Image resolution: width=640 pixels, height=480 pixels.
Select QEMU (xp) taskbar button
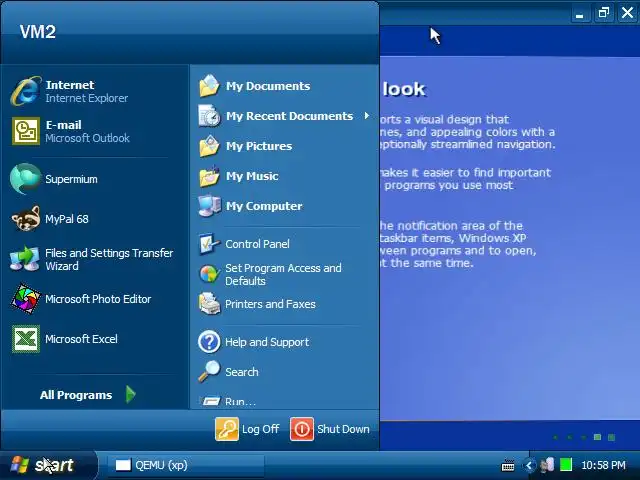(186, 465)
